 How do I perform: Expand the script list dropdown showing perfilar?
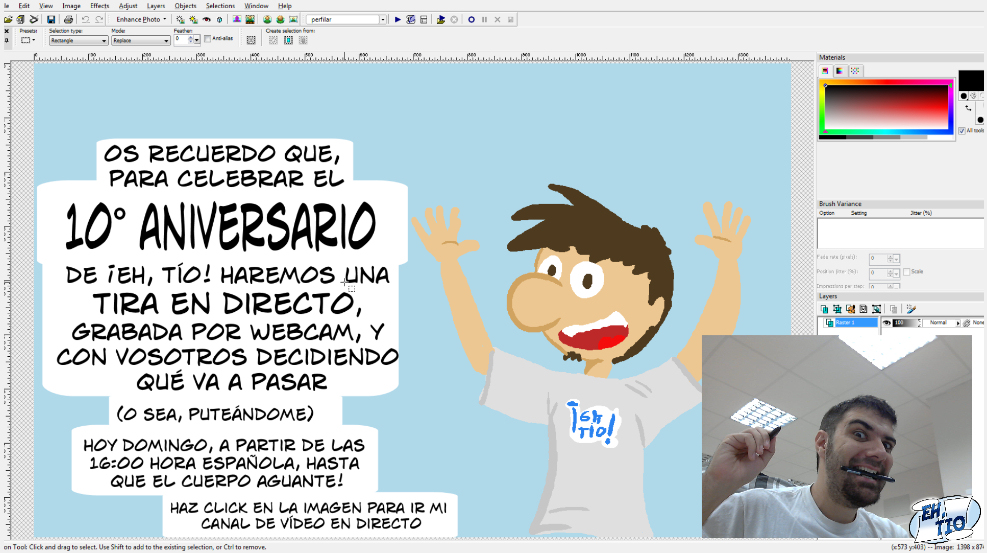(x=382, y=19)
